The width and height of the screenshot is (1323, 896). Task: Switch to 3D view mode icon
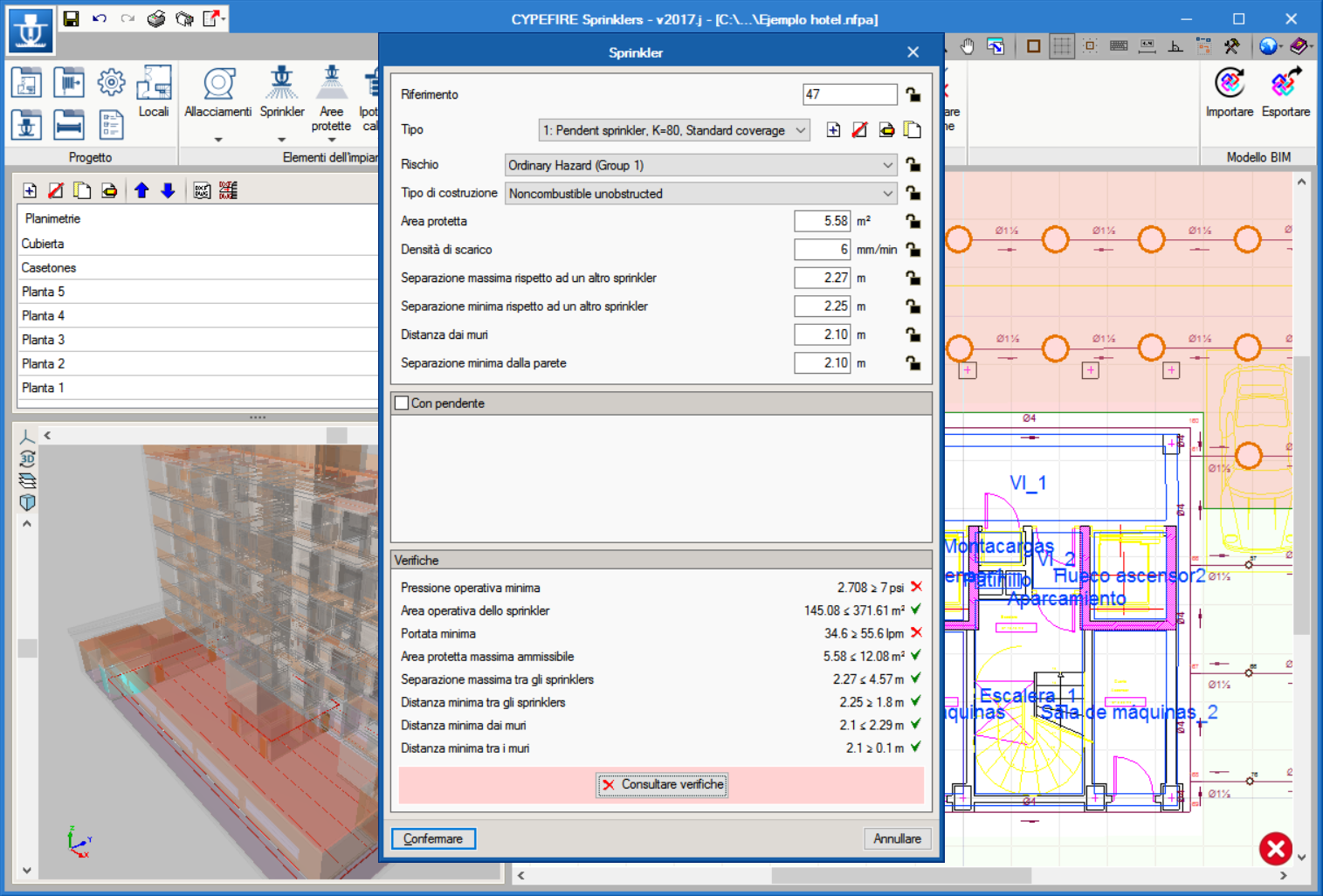pos(27,458)
